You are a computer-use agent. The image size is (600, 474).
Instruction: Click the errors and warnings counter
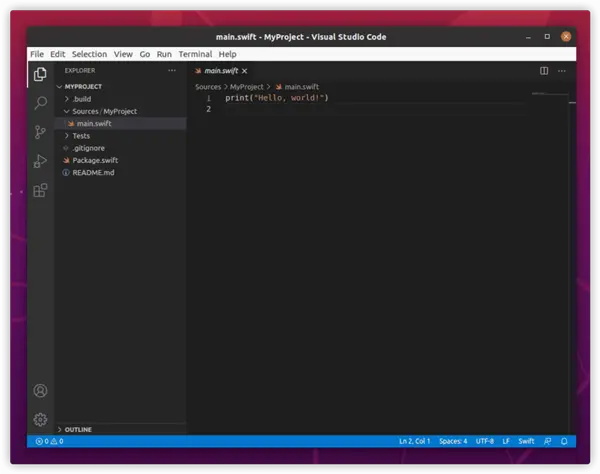49,441
